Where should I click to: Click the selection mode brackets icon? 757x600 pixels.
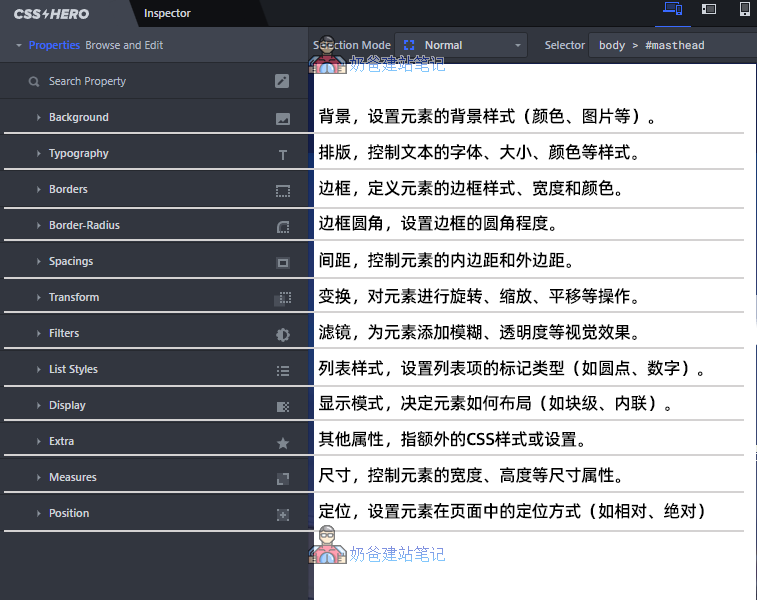coord(409,45)
